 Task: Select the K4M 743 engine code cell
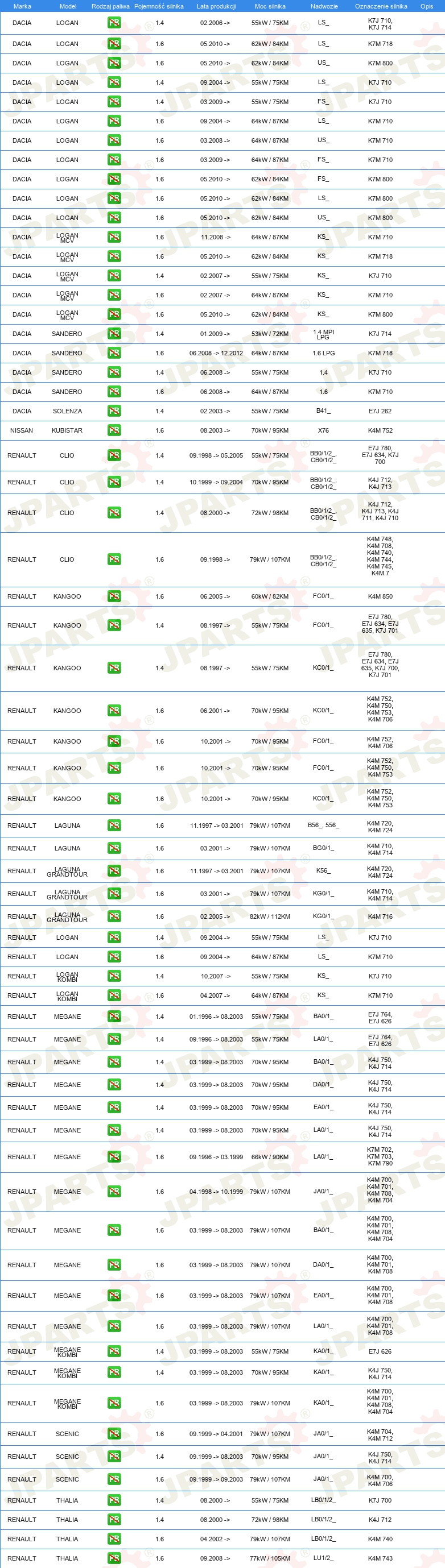click(380, 1558)
